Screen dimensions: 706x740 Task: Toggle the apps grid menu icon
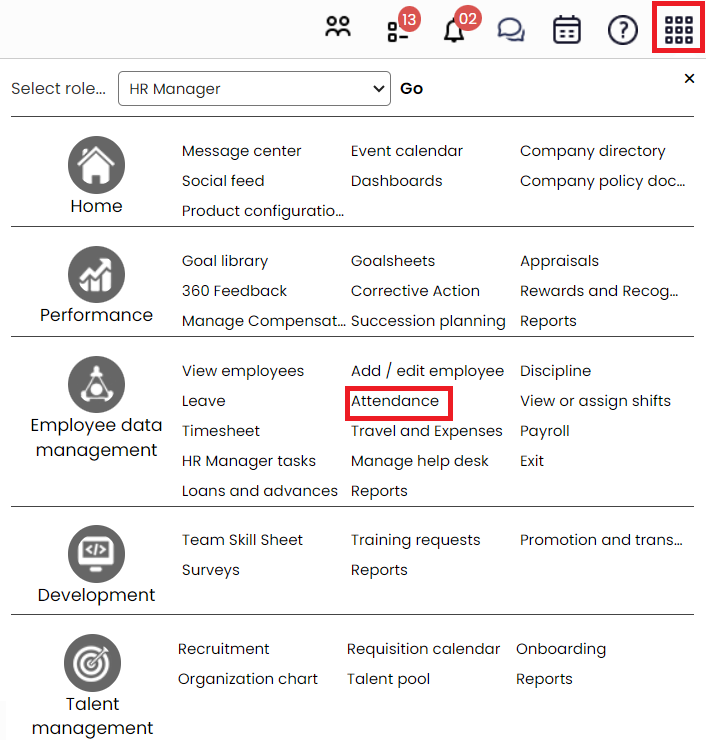(x=679, y=30)
